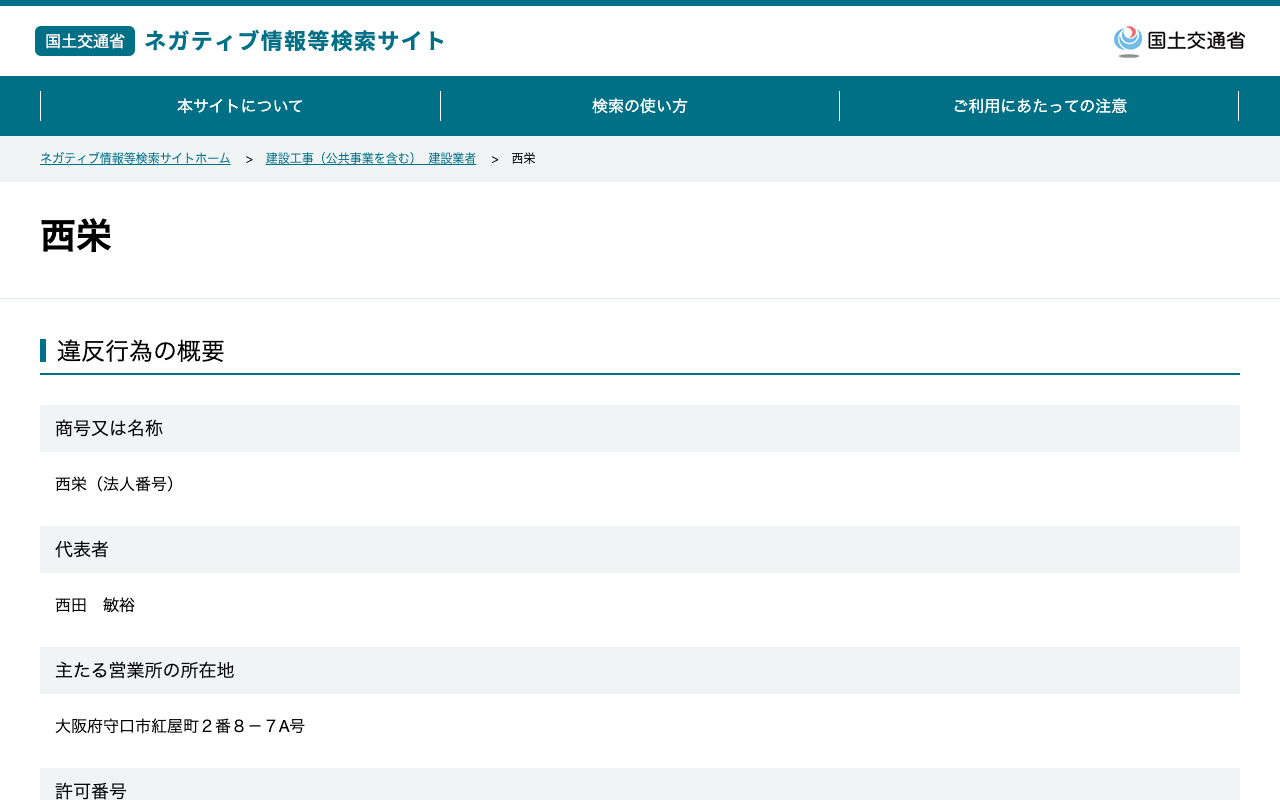The image size is (1280, 800).
Task: Open the 建設工事（公共事業を含む）建設業者 breadcrumb
Action: (371, 159)
